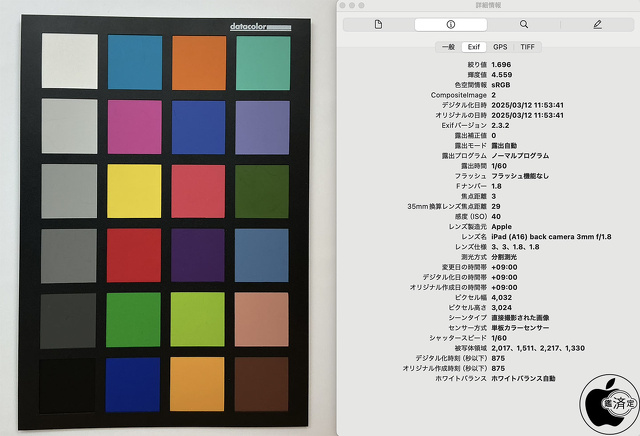This screenshot has height=436, width=640.
Task: Select the brown color patch
Action: point(263,385)
